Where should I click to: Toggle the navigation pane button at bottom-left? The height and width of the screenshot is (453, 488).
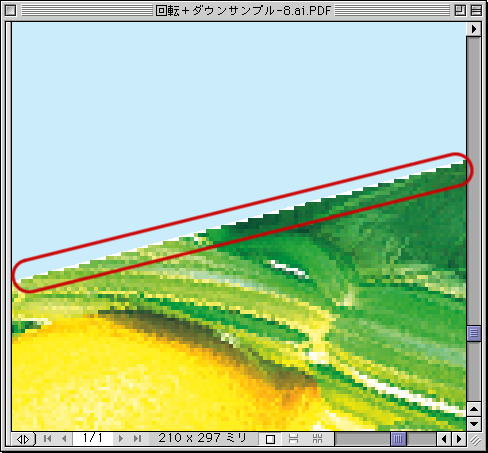point(23,439)
